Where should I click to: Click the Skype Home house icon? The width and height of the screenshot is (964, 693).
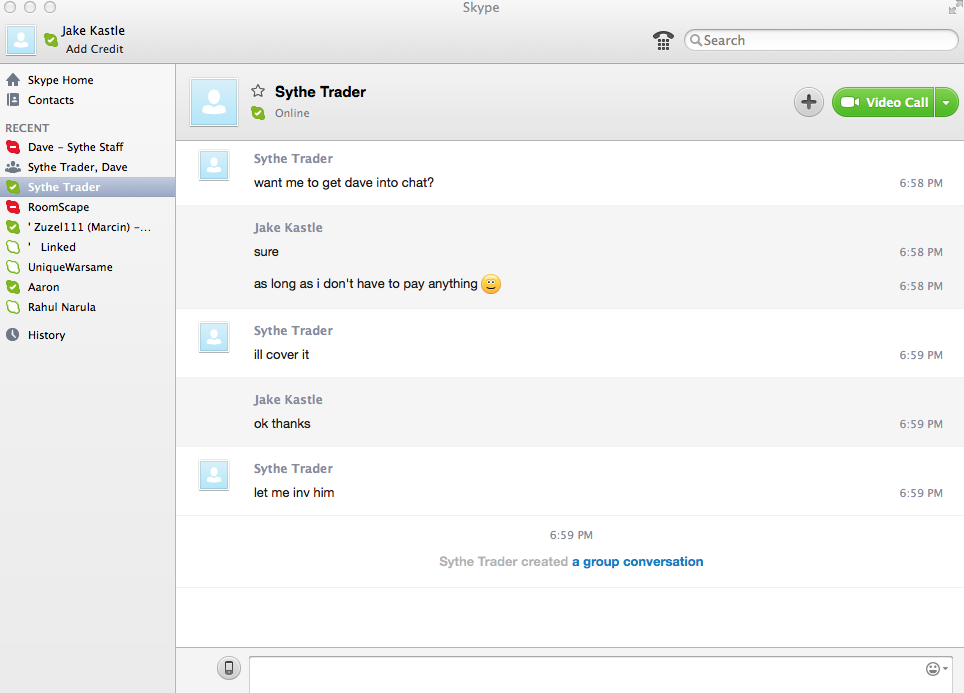tap(13, 79)
